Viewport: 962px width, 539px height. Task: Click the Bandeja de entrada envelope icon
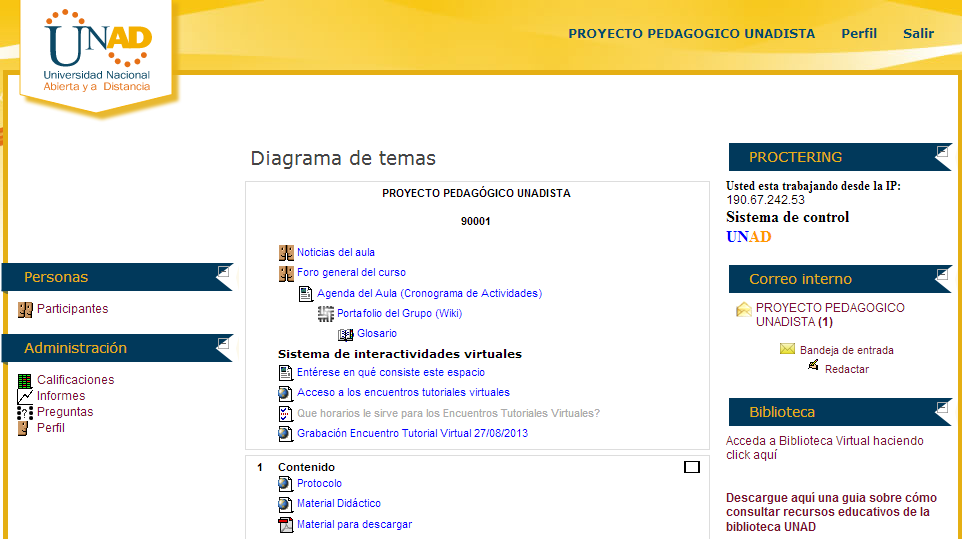(787, 350)
